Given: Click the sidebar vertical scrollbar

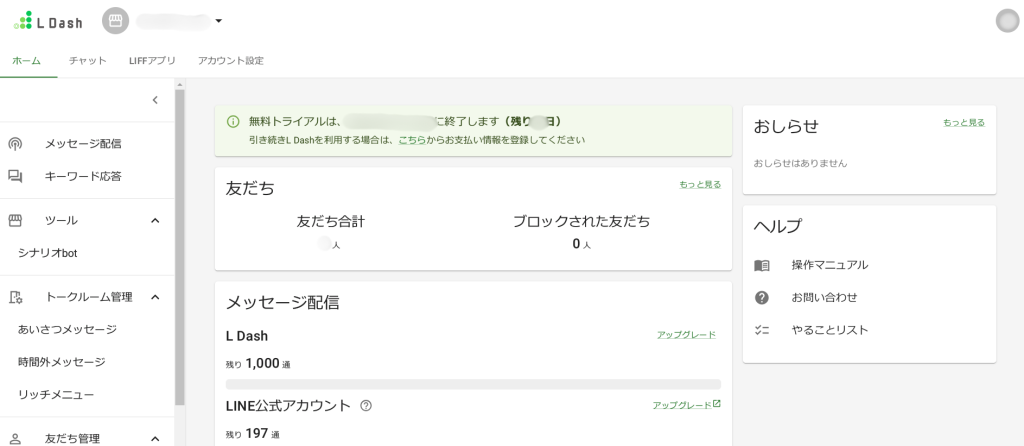Looking at the screenshot, I should click(180, 250).
